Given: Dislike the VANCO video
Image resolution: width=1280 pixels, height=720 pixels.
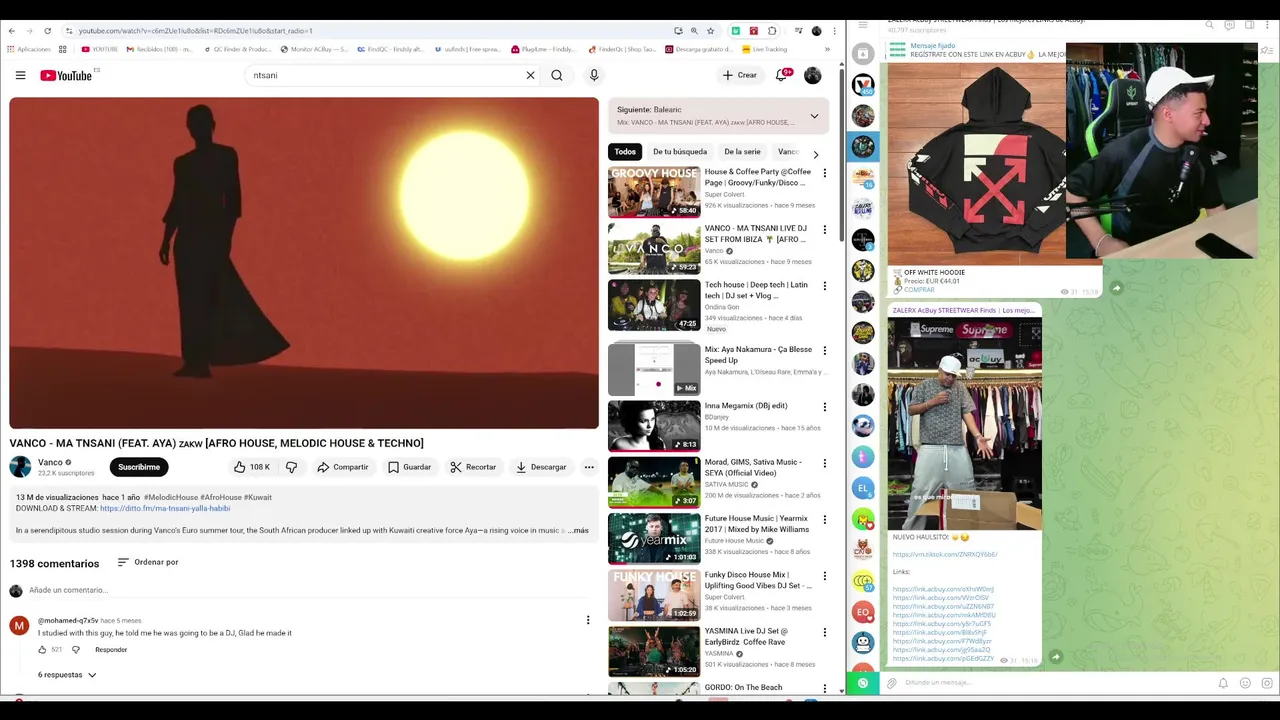Looking at the screenshot, I should point(291,467).
